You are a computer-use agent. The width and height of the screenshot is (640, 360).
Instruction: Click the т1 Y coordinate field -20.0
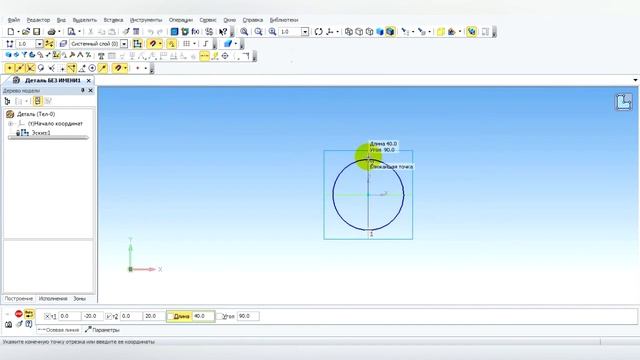[x=92, y=316]
